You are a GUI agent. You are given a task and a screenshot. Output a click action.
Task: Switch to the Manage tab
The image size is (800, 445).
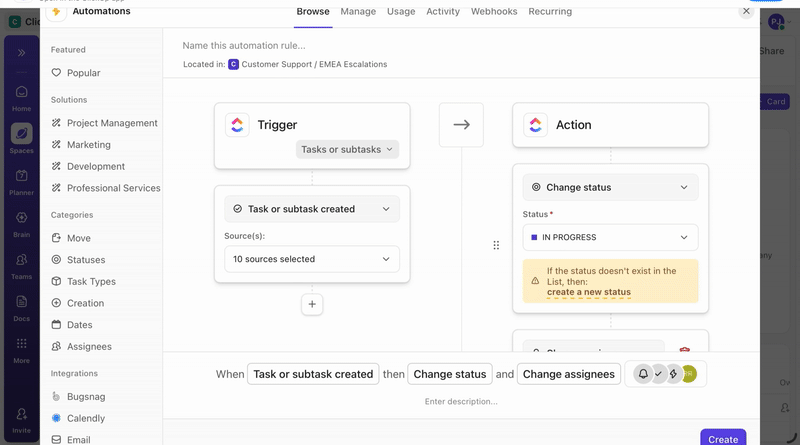point(358,12)
